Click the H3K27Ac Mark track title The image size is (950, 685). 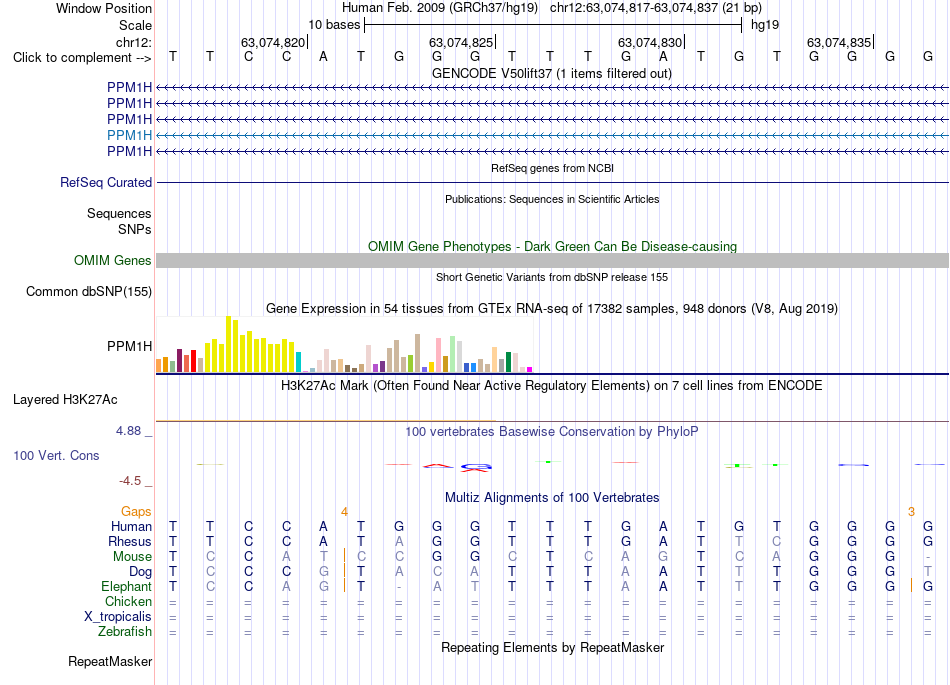tap(551, 386)
